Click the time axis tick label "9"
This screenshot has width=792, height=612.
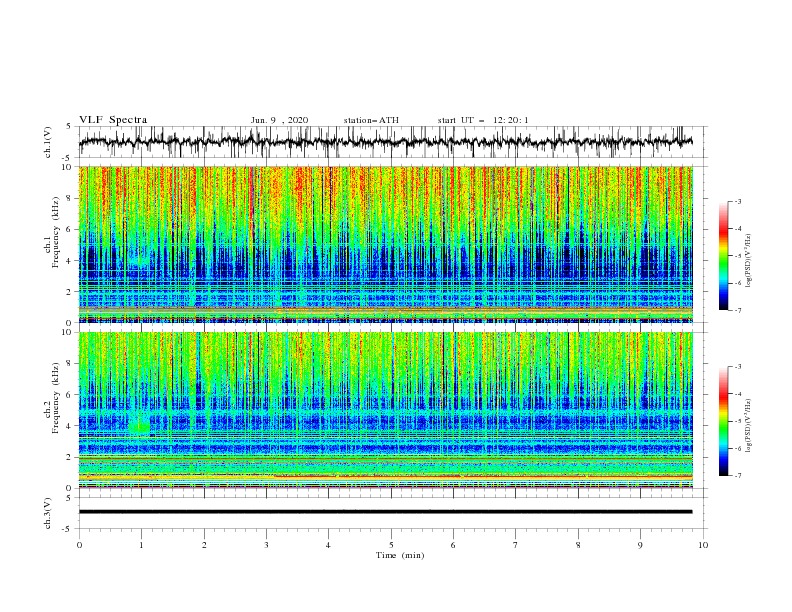[x=640, y=545]
